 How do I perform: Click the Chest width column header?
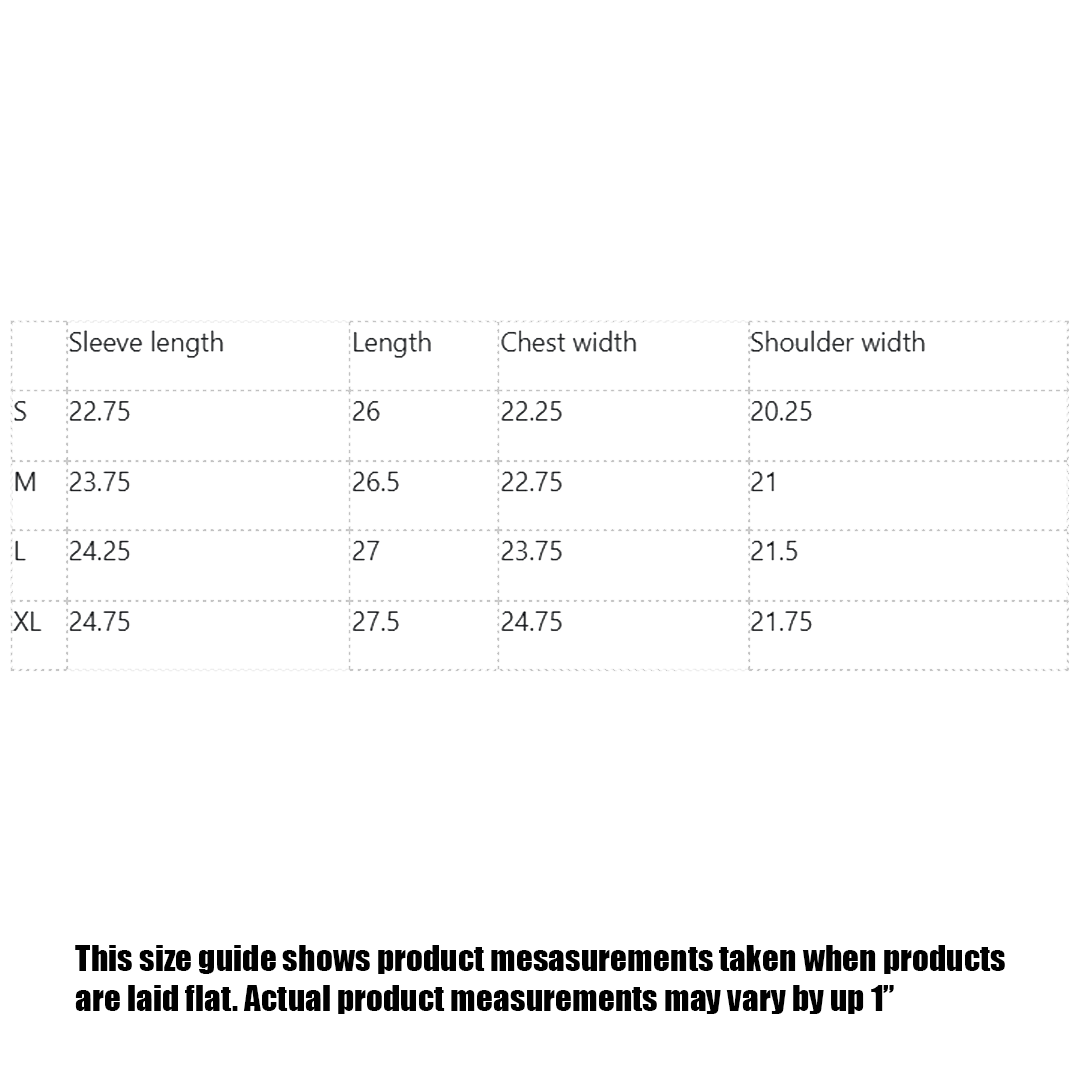(568, 343)
